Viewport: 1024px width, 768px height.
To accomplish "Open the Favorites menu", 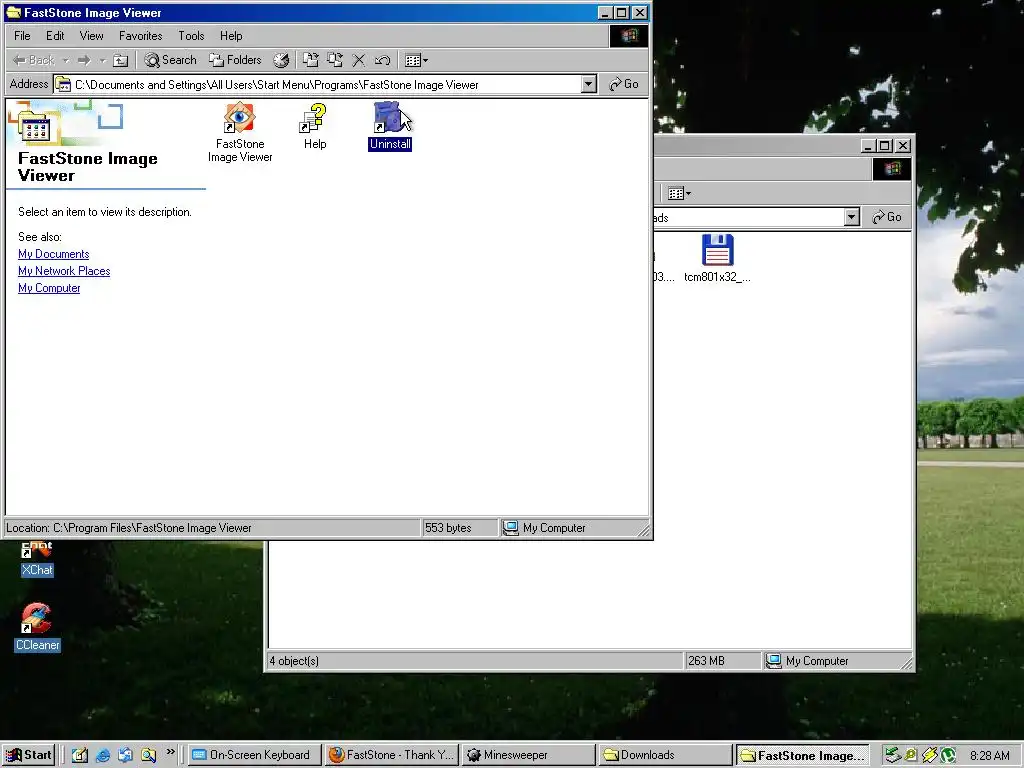I will coord(140,36).
